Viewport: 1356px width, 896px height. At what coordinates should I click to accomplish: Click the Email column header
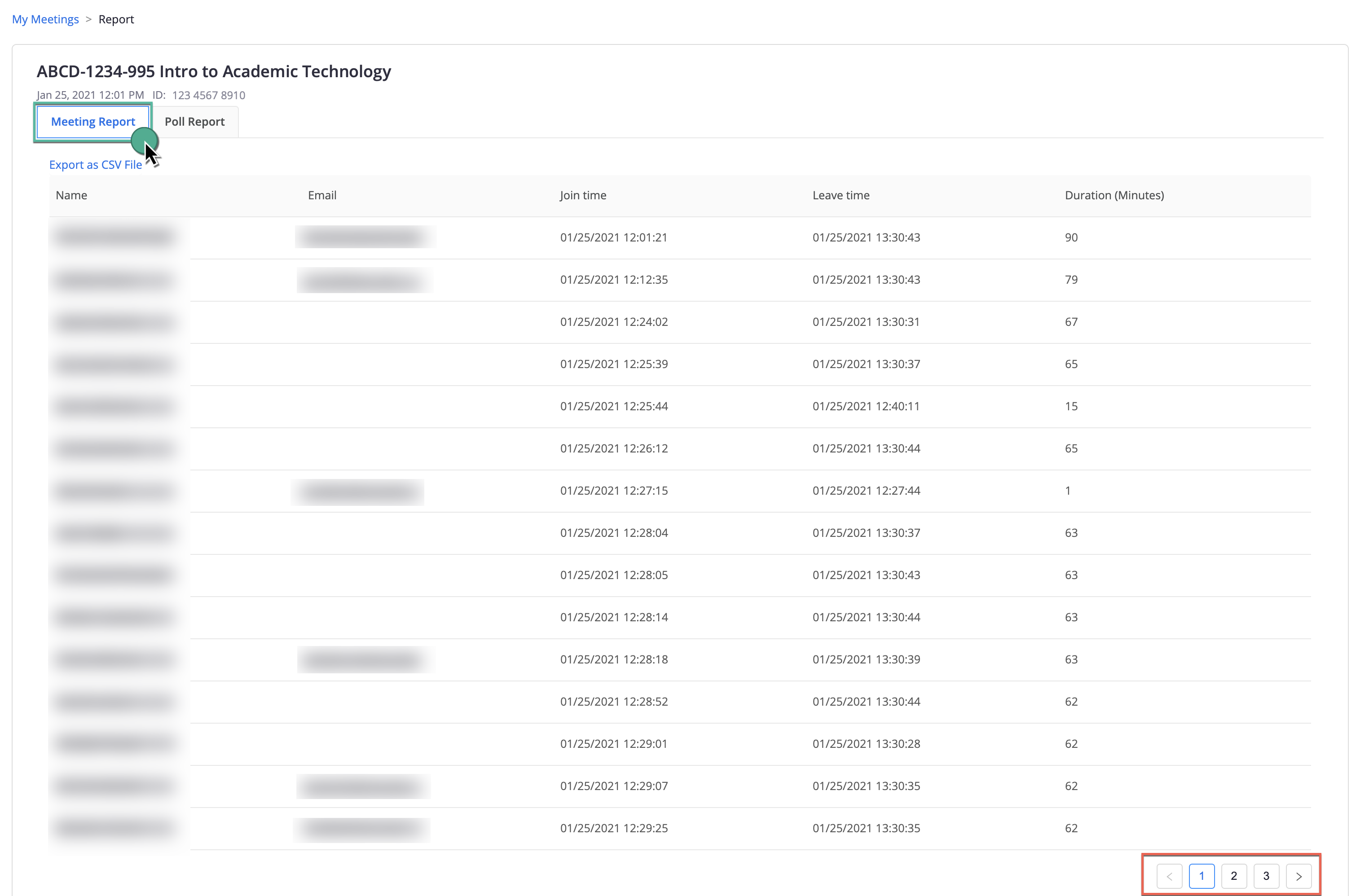[x=322, y=195]
